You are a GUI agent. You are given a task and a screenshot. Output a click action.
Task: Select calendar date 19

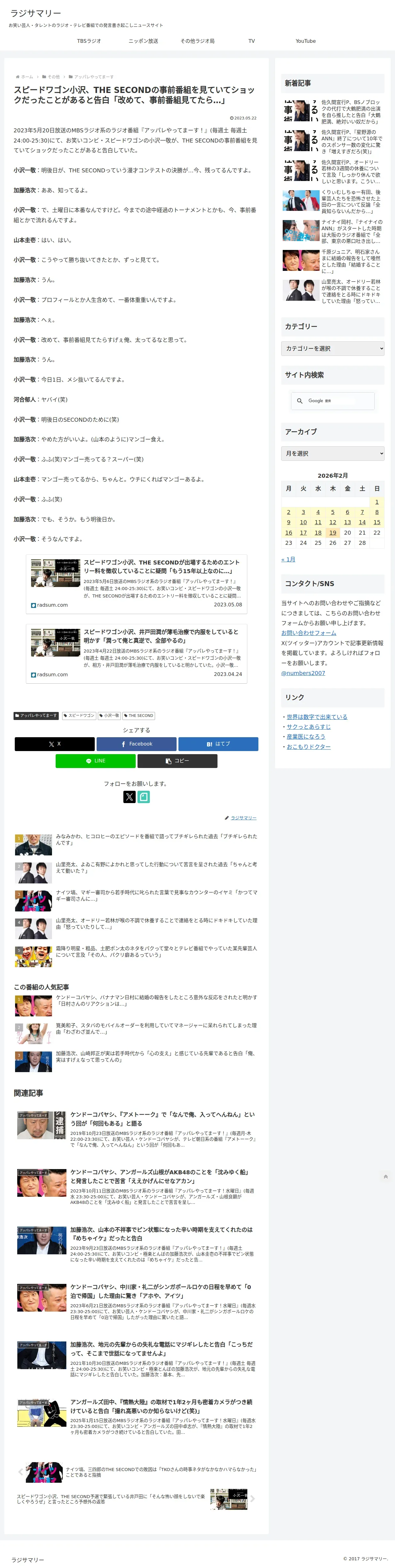(x=332, y=533)
